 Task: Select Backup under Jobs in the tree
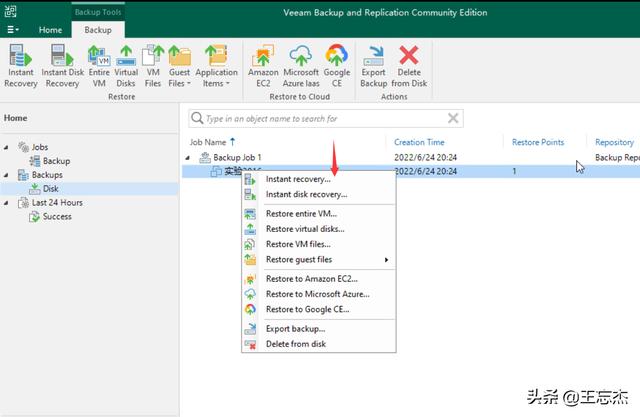point(56,161)
